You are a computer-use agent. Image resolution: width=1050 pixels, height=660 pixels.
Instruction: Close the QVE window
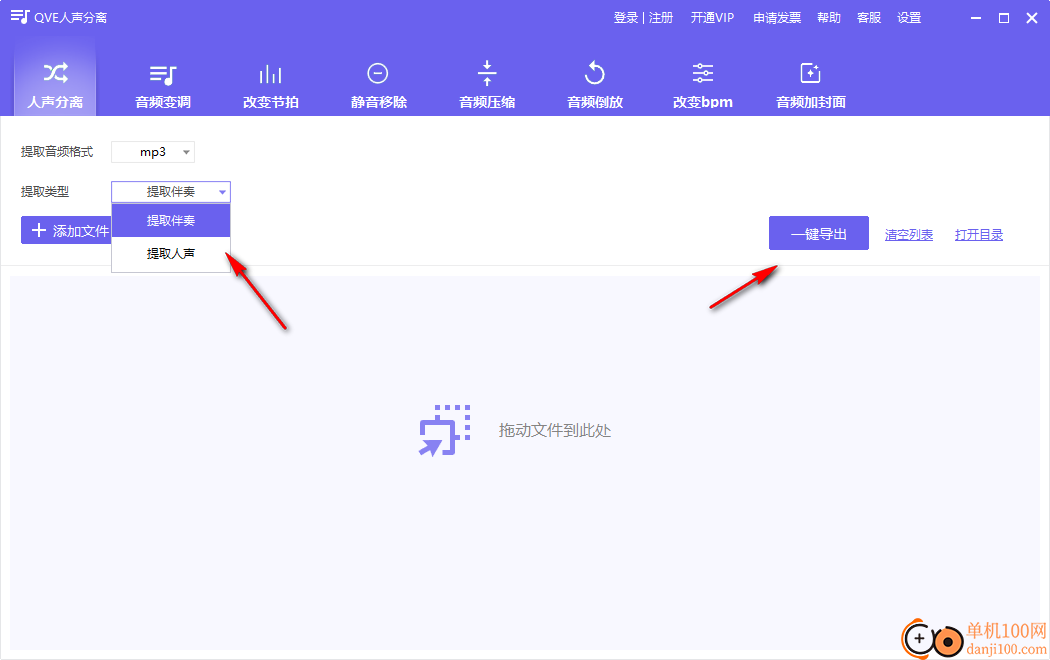tap(1032, 18)
